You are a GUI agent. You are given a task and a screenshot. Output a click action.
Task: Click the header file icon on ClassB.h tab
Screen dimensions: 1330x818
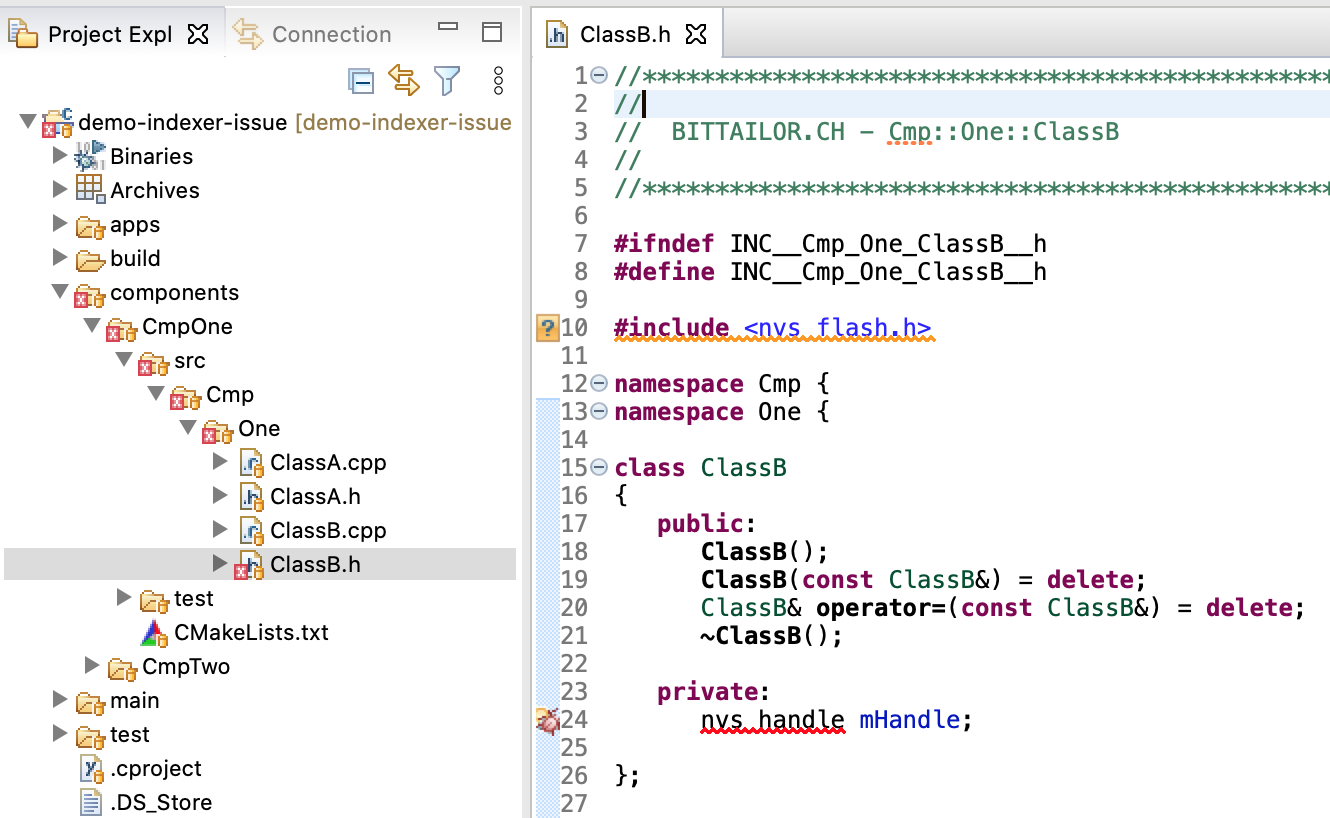[556, 33]
